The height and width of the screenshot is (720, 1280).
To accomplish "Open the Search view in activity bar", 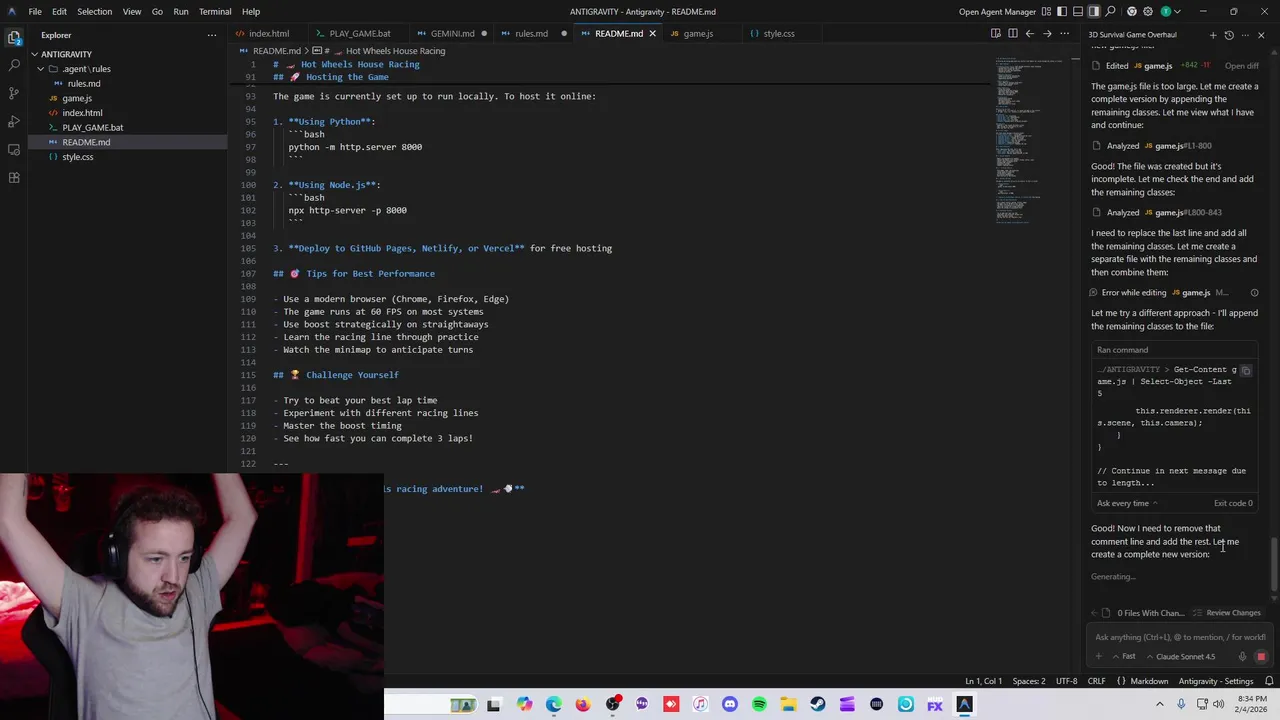I will click(14, 65).
